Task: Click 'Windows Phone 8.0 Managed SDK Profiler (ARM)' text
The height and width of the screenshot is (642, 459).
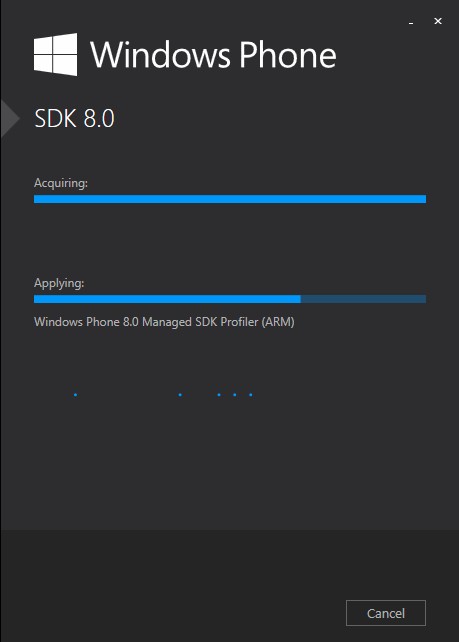Action: 164,322
